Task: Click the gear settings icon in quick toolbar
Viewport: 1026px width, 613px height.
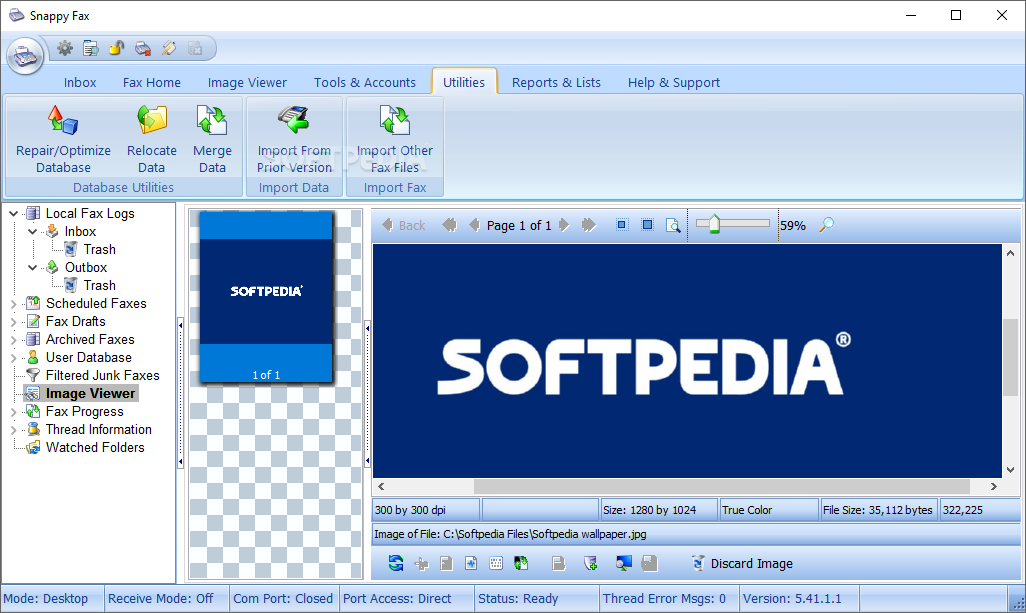Action: (65, 48)
